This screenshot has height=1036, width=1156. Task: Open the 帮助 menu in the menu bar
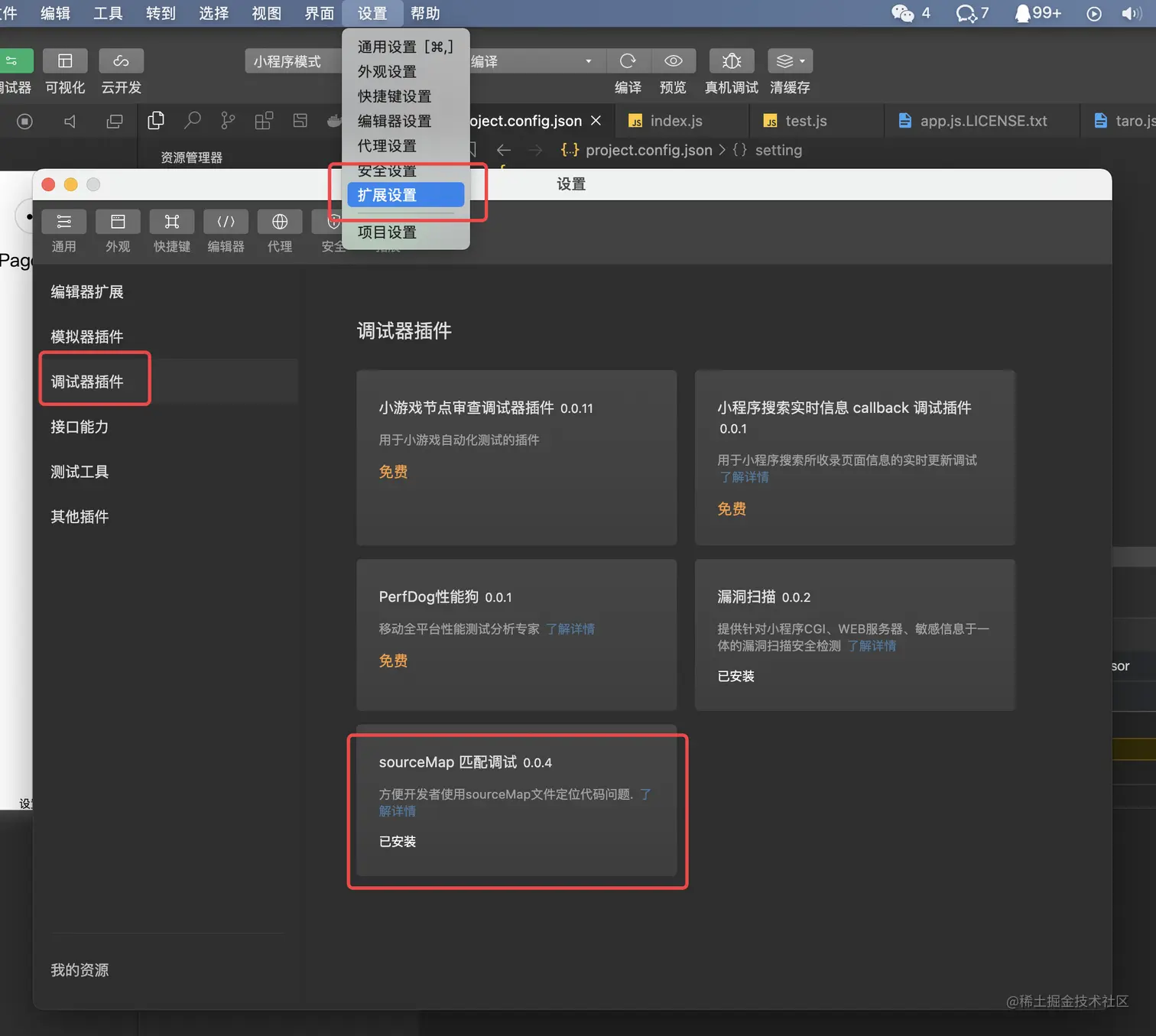425,14
